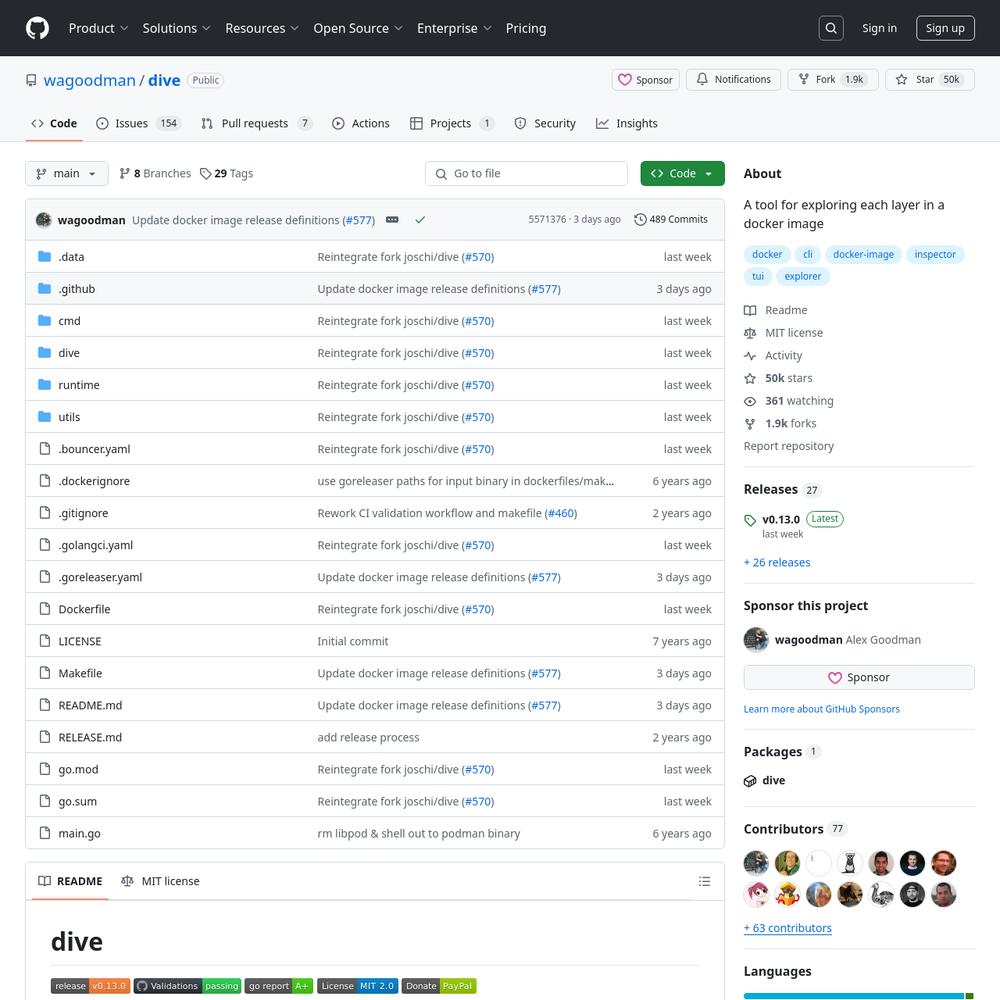View 8 Branches
1000x1000 pixels.
(x=155, y=173)
